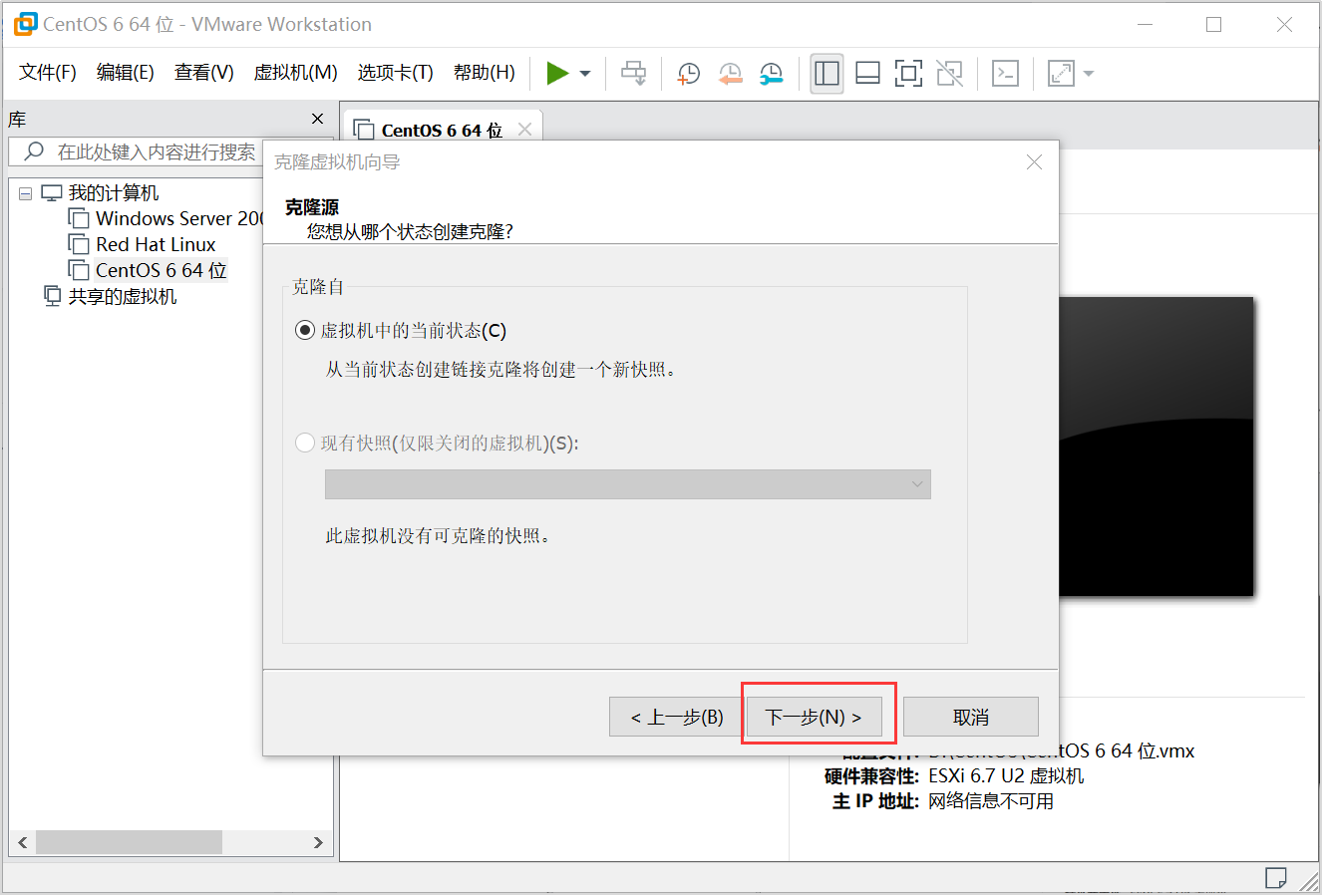1324x896 pixels.
Task: Click the 我的计算机 monitor icon
Action: [52, 192]
